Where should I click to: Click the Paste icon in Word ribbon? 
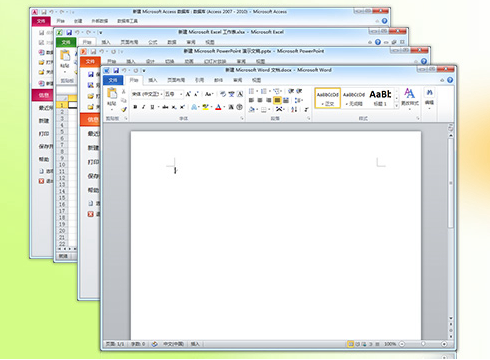pos(112,93)
